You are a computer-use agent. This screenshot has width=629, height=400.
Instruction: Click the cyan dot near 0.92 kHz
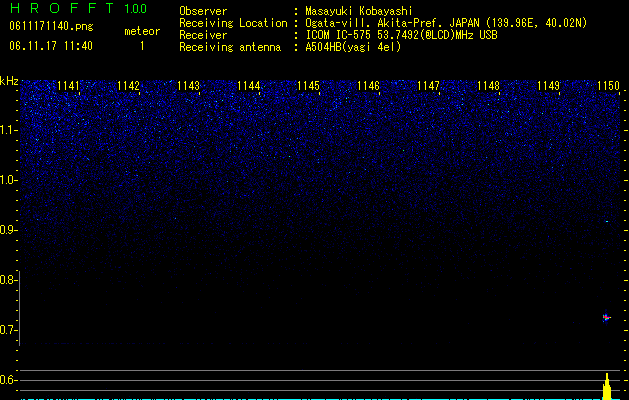pos(607,221)
